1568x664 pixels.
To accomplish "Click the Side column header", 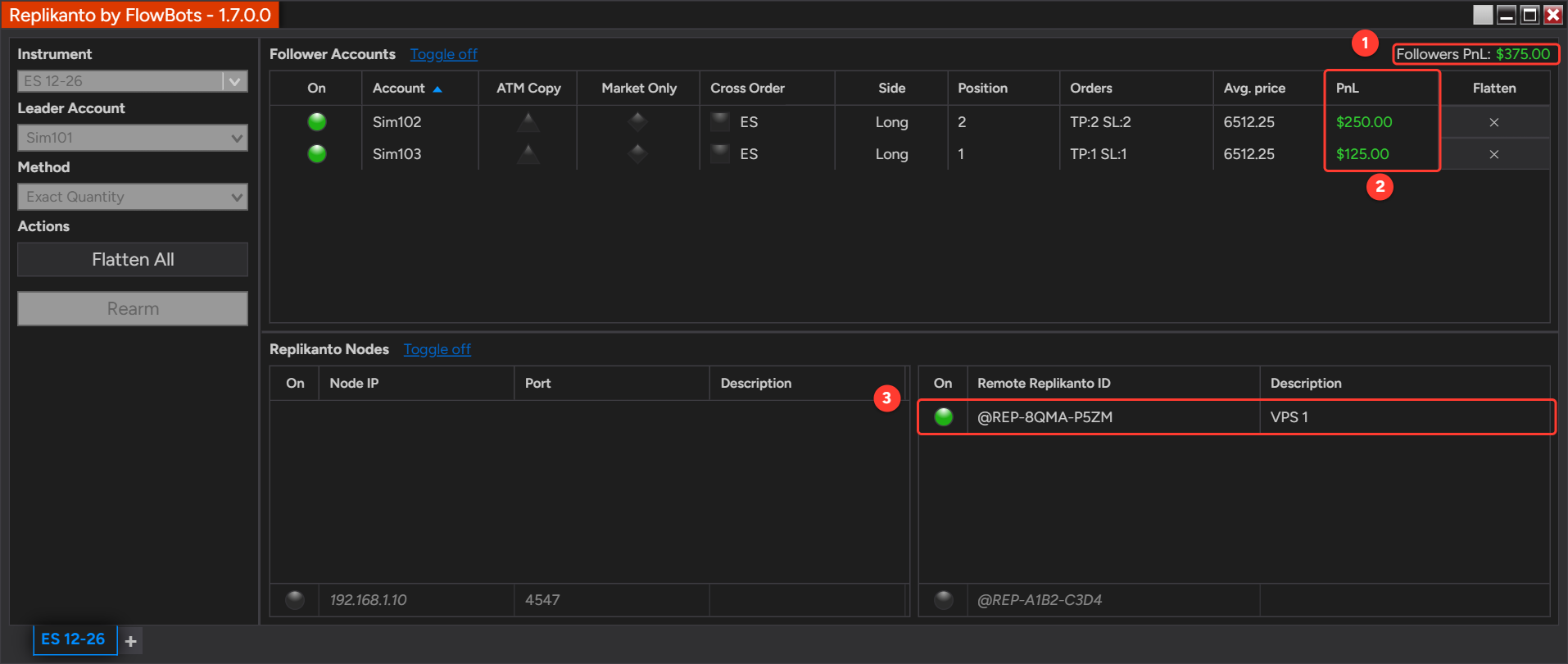I will tap(891, 89).
